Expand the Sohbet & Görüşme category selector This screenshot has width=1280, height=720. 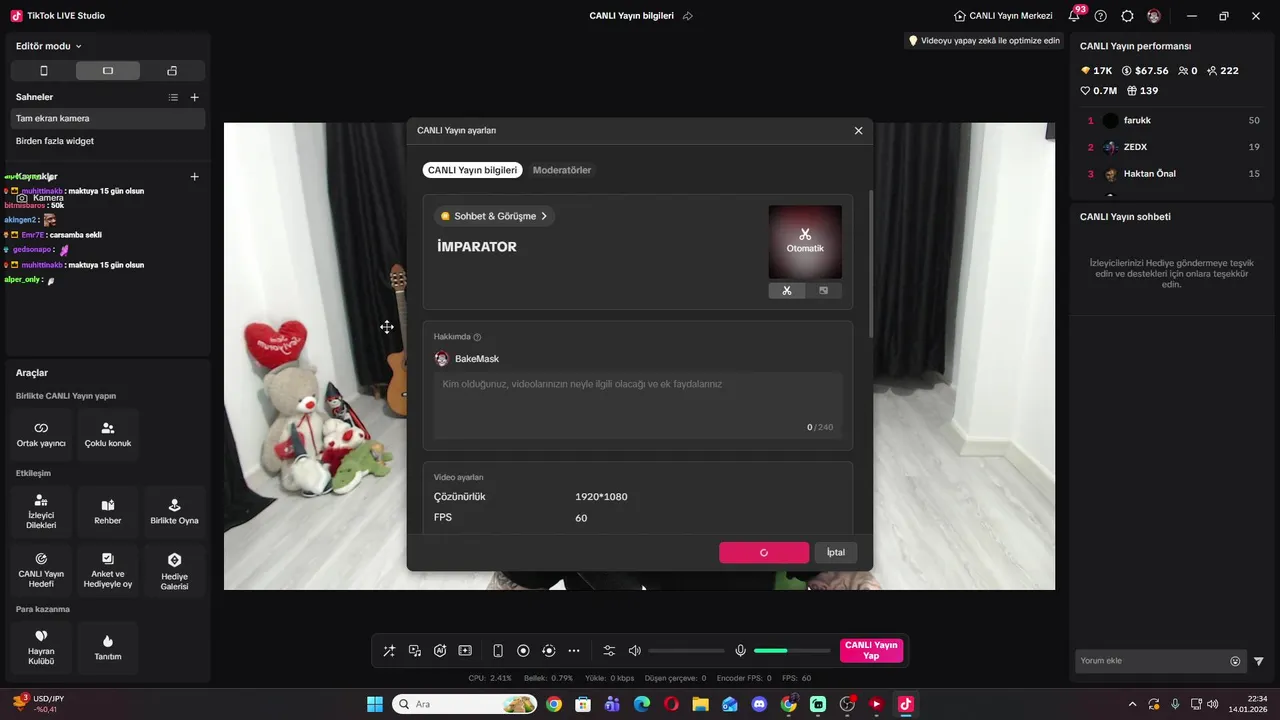494,216
